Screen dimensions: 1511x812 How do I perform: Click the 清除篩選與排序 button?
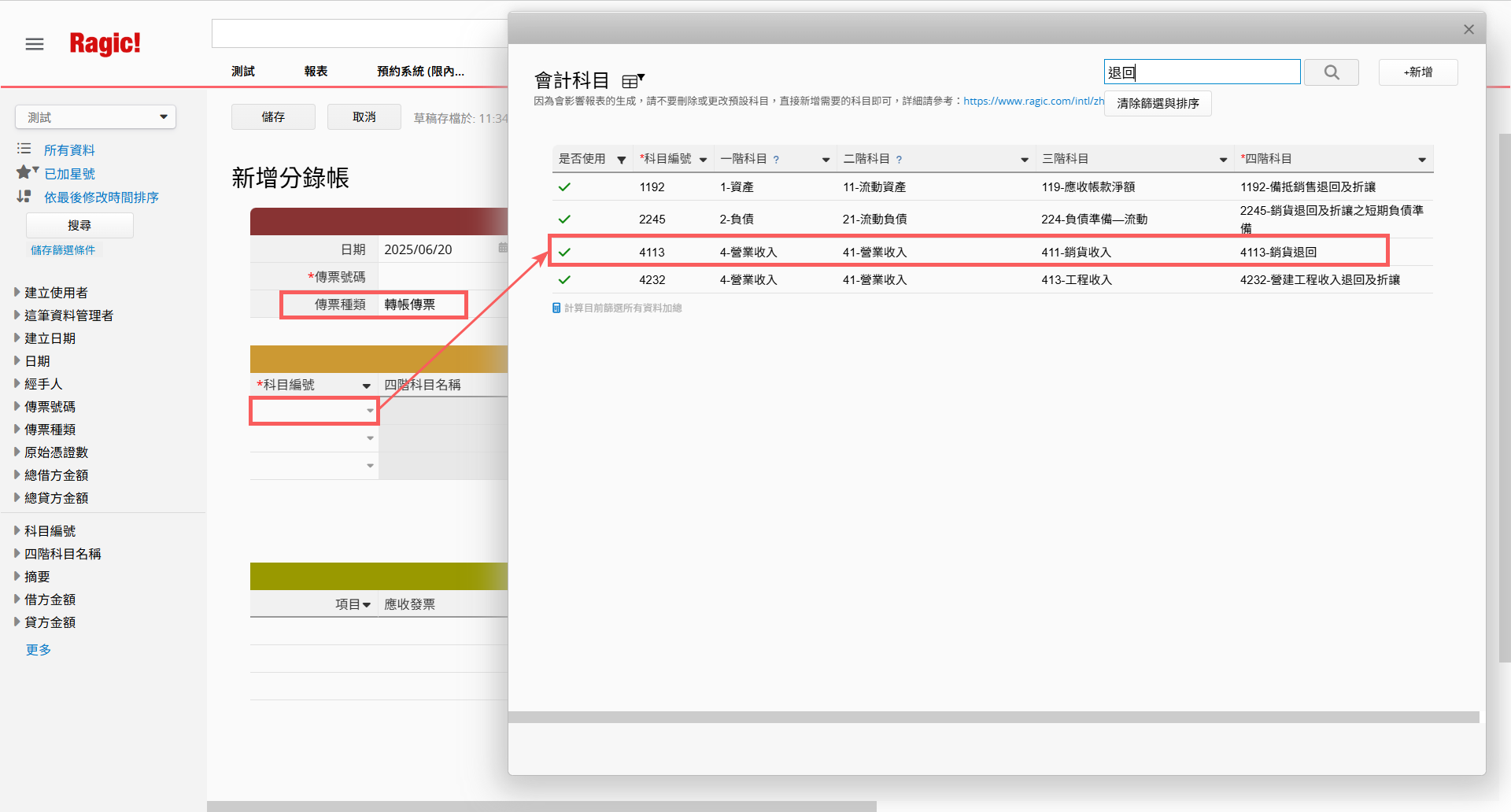(1157, 104)
